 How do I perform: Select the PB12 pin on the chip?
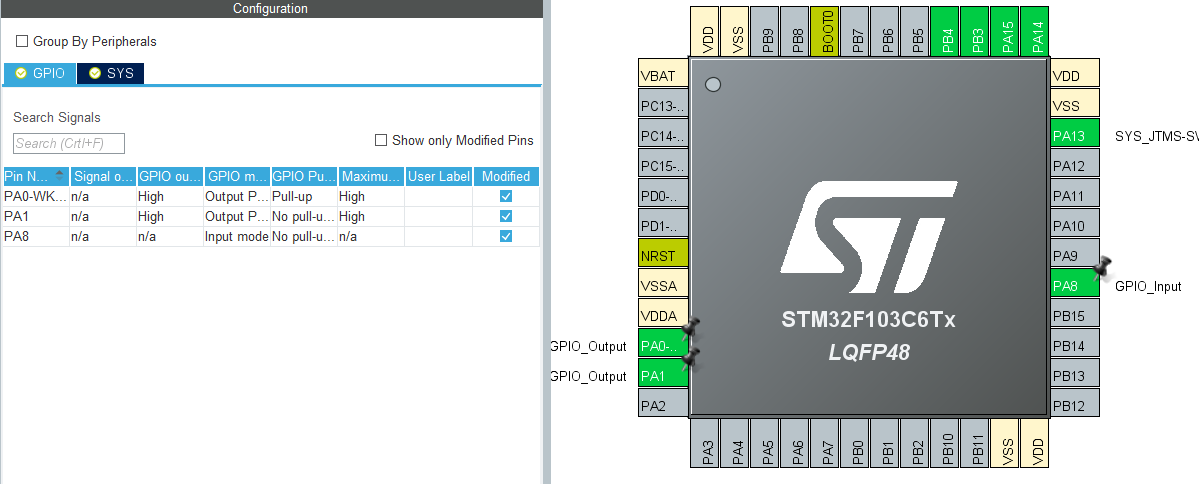tap(1075, 405)
